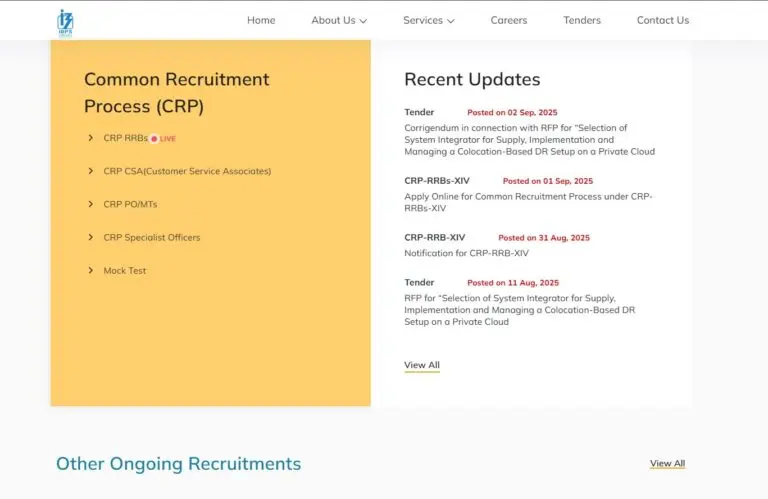Image resolution: width=768 pixels, height=499 pixels.
Task: Go to the Tenders page
Action: (582, 20)
